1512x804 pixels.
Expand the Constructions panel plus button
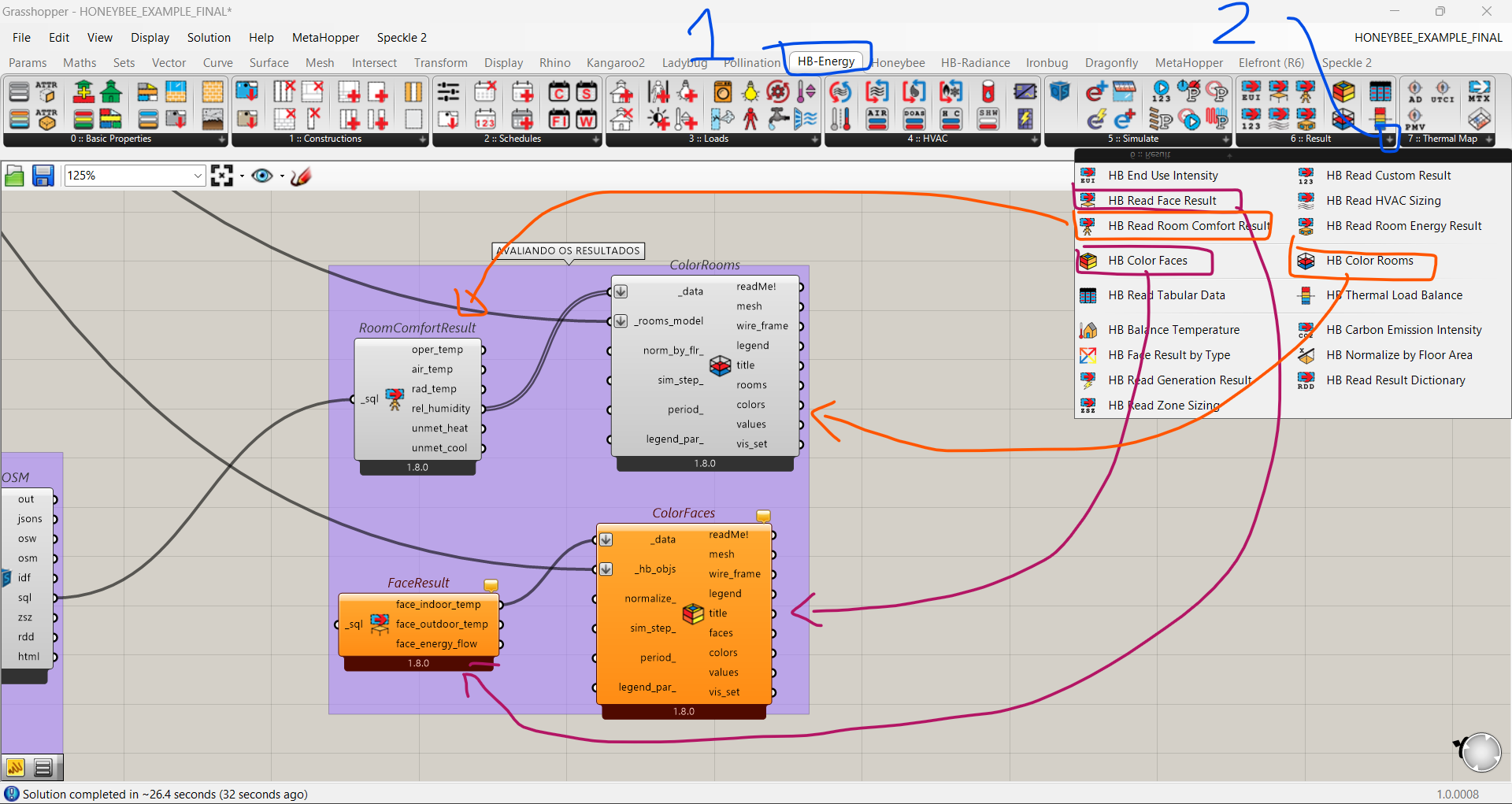coord(423,139)
